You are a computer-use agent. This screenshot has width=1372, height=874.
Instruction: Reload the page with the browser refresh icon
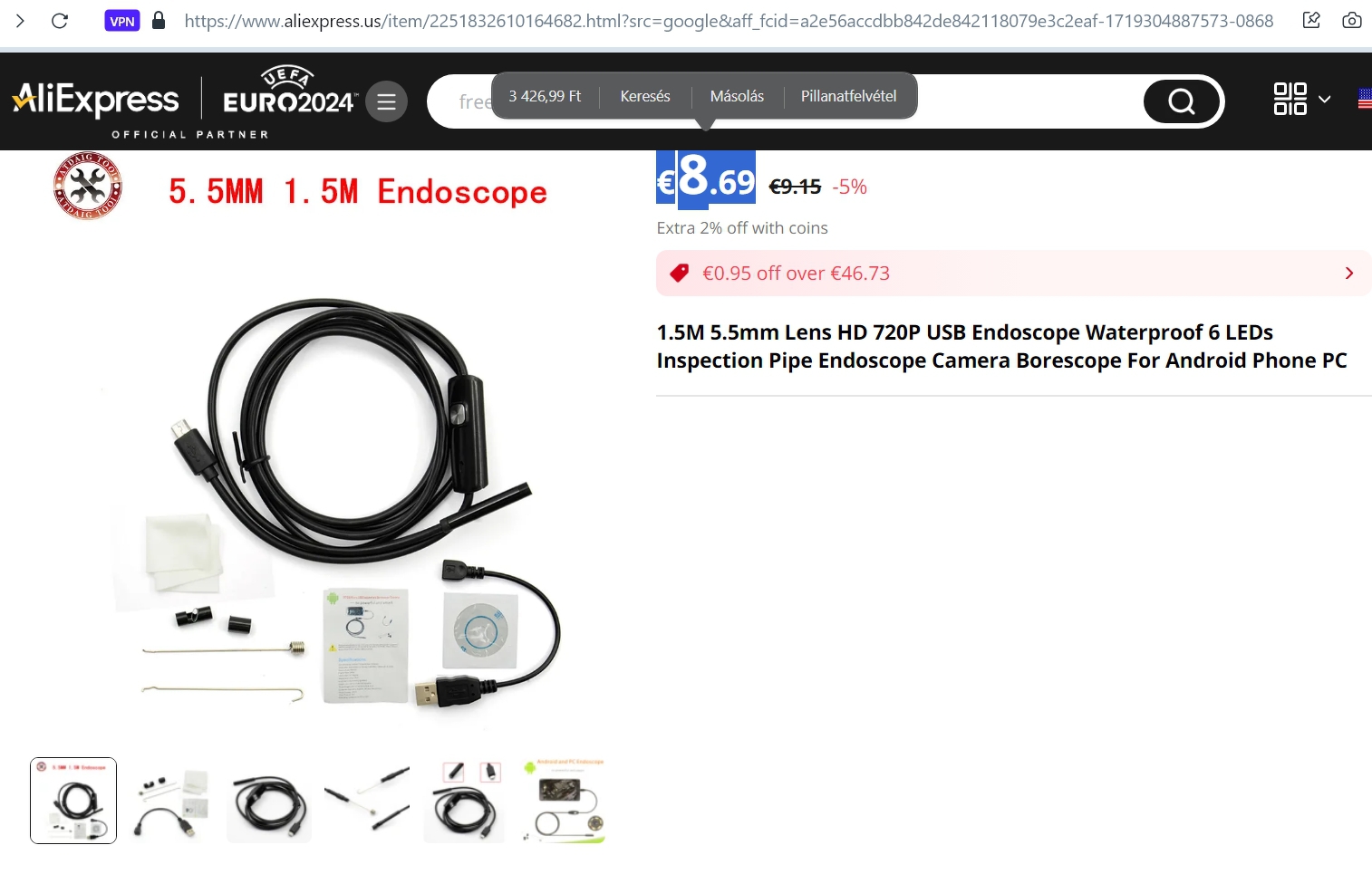click(60, 21)
